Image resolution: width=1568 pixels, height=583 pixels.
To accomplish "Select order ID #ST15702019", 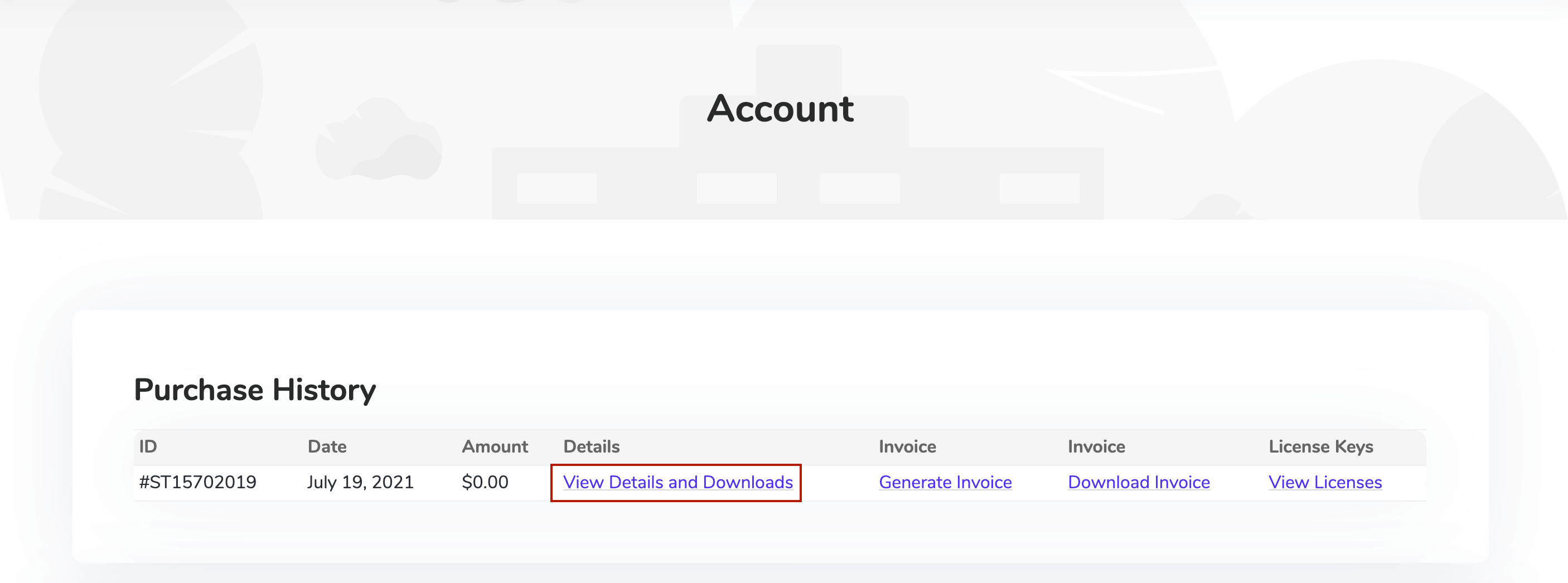I will point(198,482).
